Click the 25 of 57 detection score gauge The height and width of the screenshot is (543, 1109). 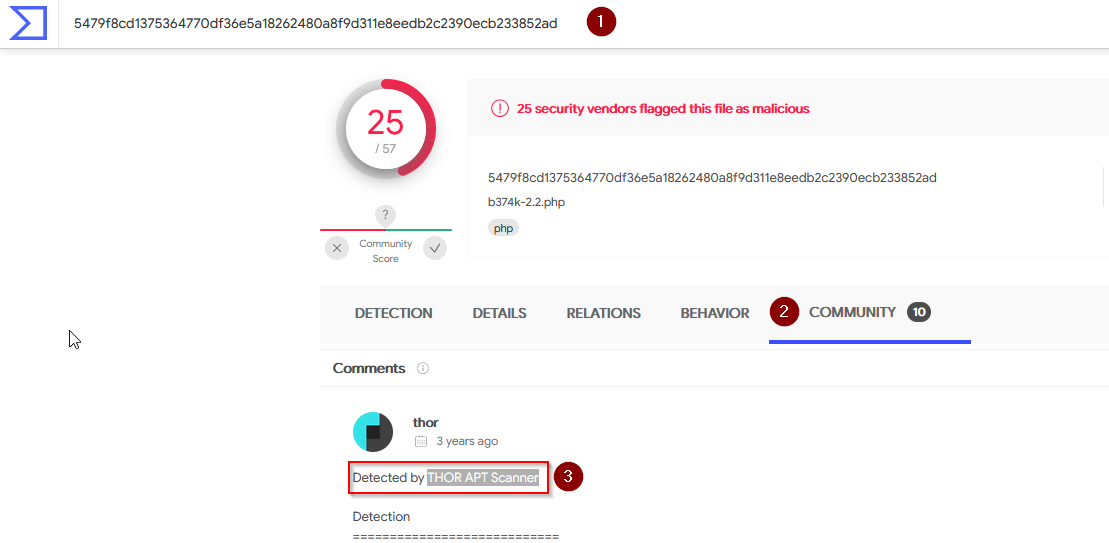tap(385, 128)
